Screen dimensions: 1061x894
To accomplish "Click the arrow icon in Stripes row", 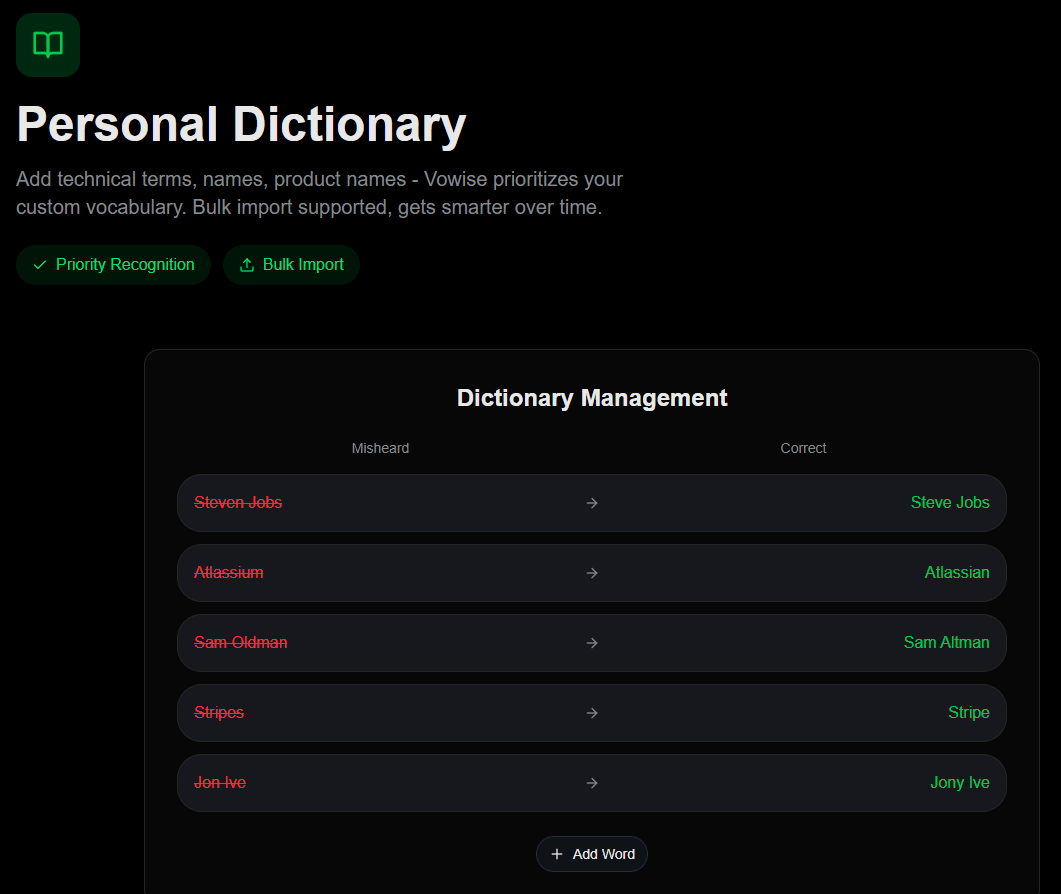I will point(592,713).
